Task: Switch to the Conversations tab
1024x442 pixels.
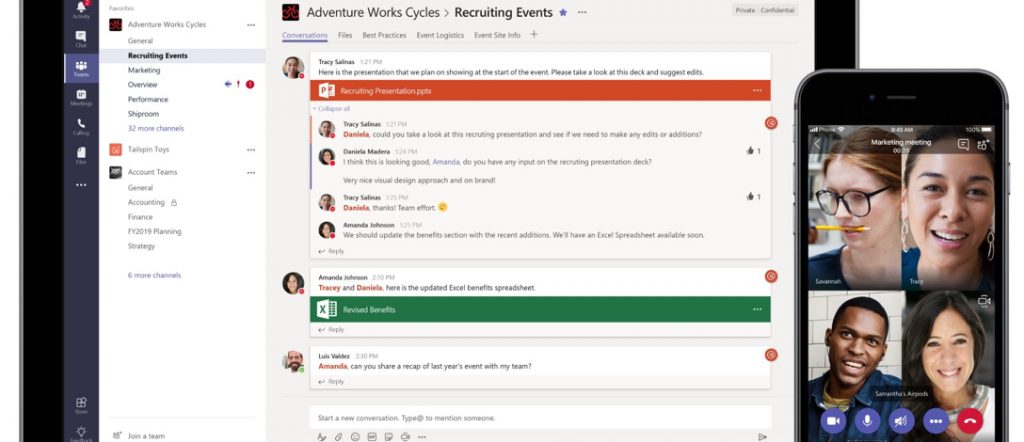Action: [x=304, y=35]
